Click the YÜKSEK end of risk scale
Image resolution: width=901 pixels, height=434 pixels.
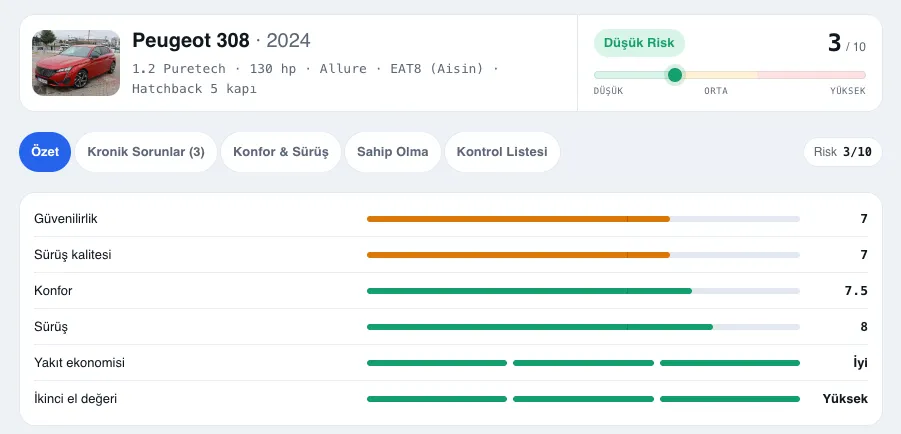pos(848,91)
